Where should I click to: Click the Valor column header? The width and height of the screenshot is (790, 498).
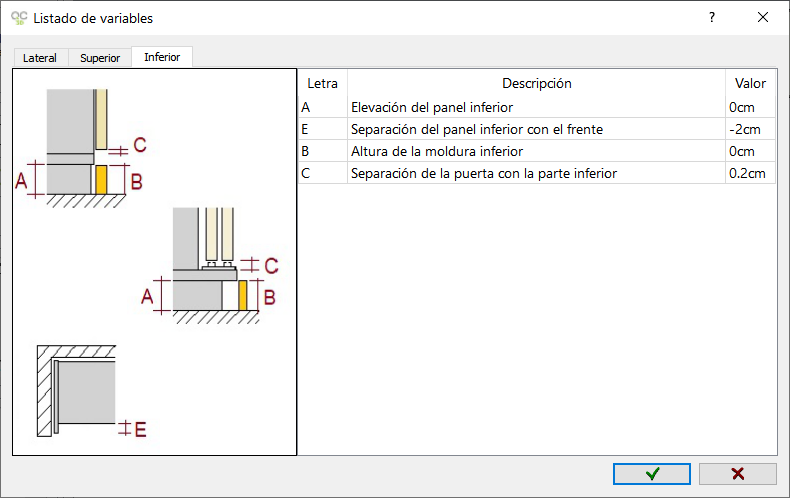click(750, 83)
